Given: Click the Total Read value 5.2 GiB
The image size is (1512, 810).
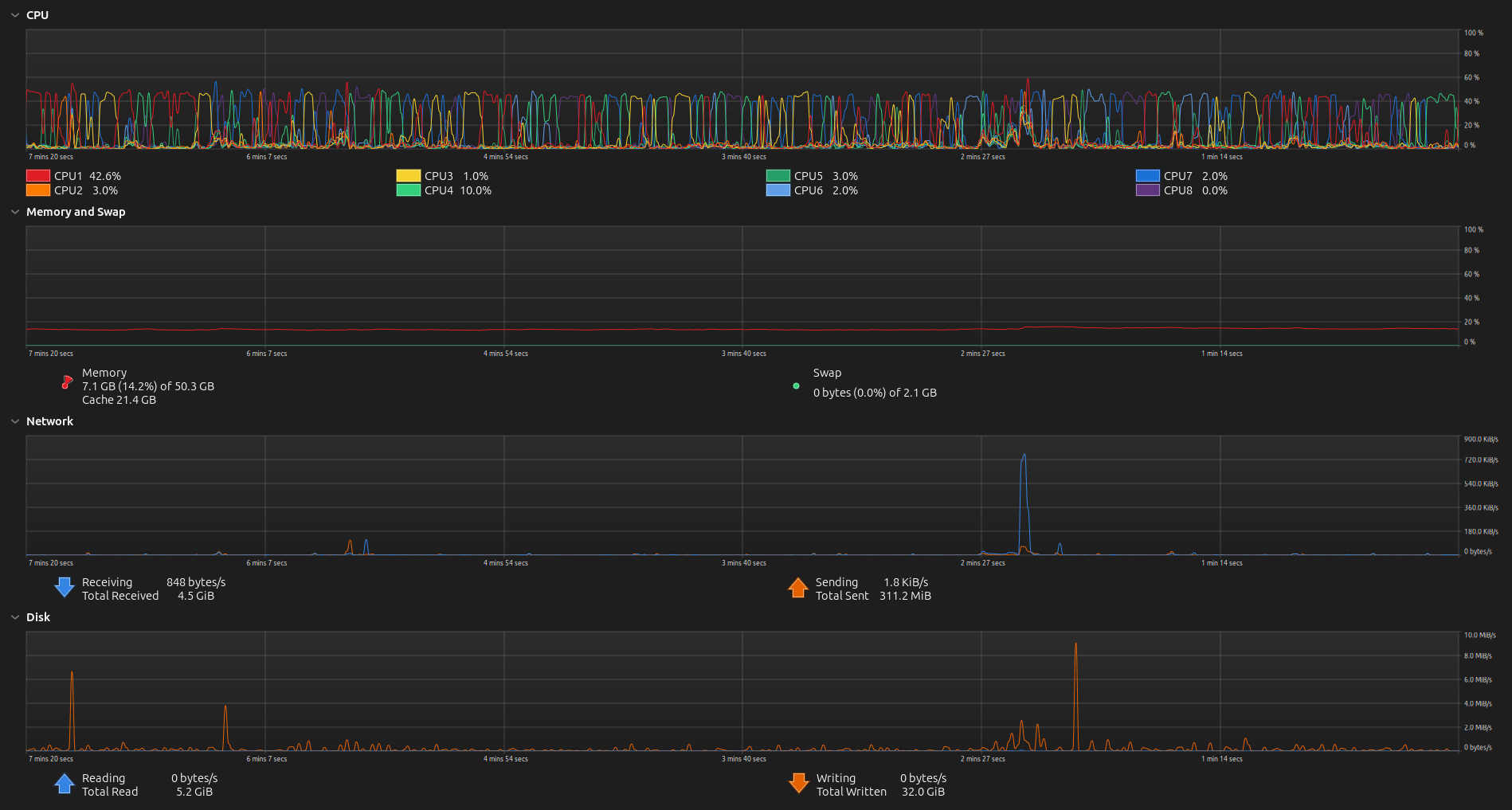Looking at the screenshot, I should coord(194,792).
